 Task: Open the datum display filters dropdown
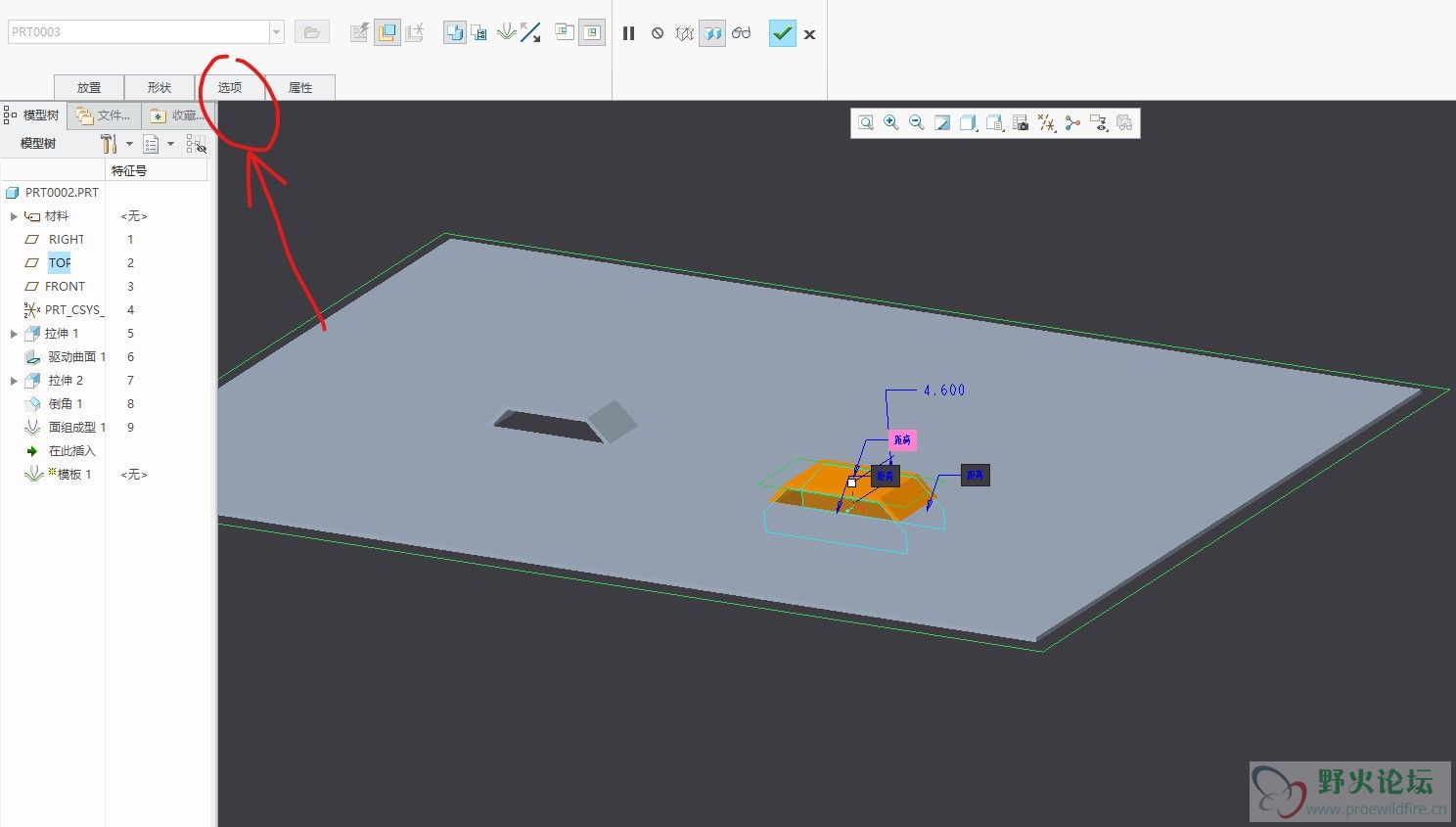pyautogui.click(x=1047, y=122)
